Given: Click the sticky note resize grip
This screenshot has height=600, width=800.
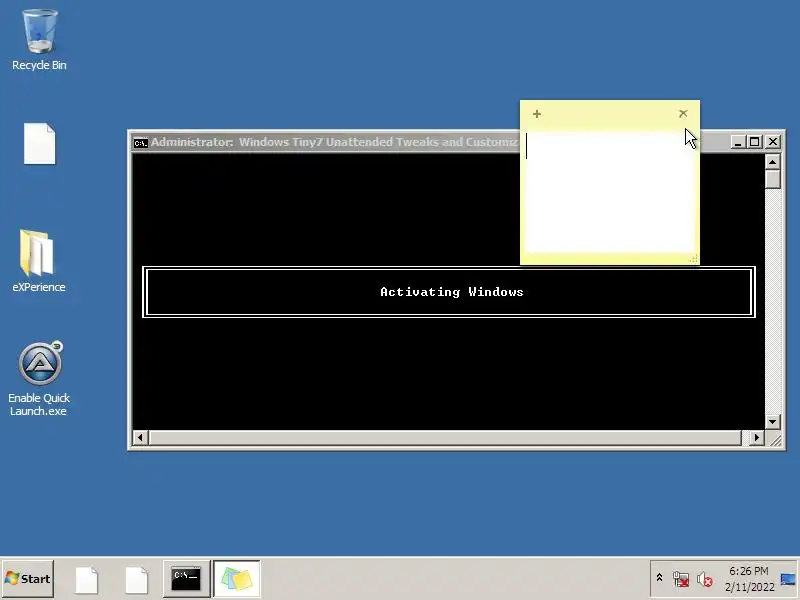Looking at the screenshot, I should [x=693, y=259].
